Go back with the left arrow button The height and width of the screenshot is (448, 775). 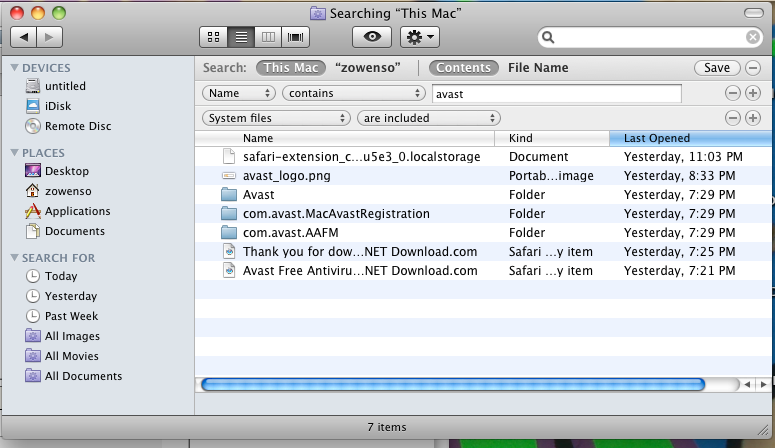point(23,37)
